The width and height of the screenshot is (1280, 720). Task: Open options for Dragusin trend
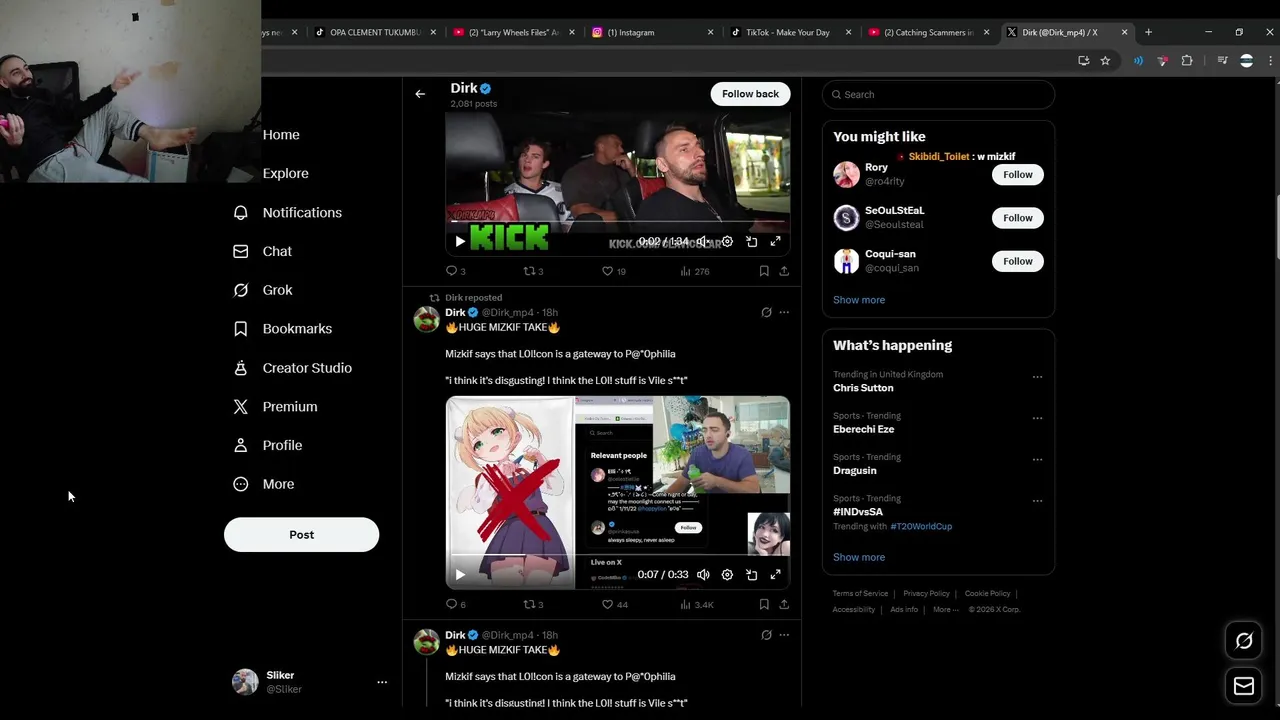click(x=1037, y=460)
